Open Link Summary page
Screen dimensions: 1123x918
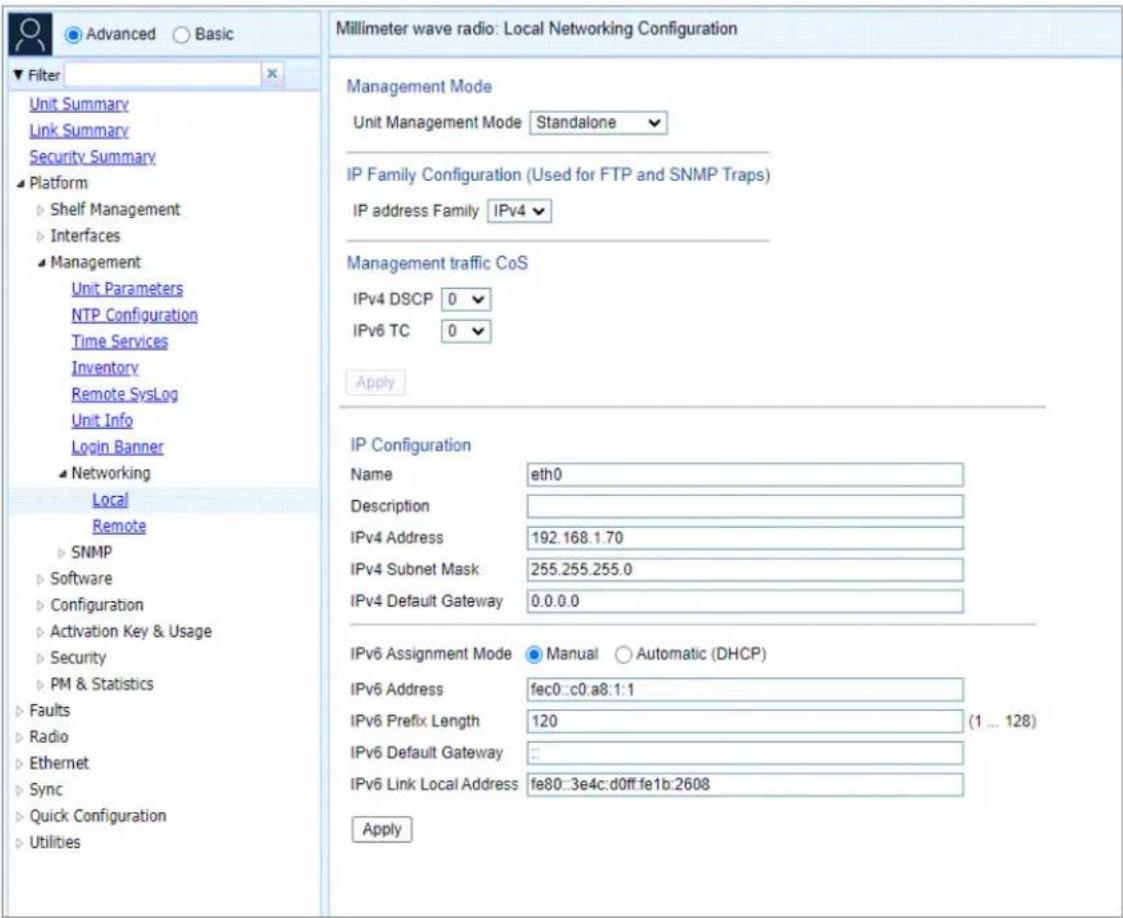(79, 131)
